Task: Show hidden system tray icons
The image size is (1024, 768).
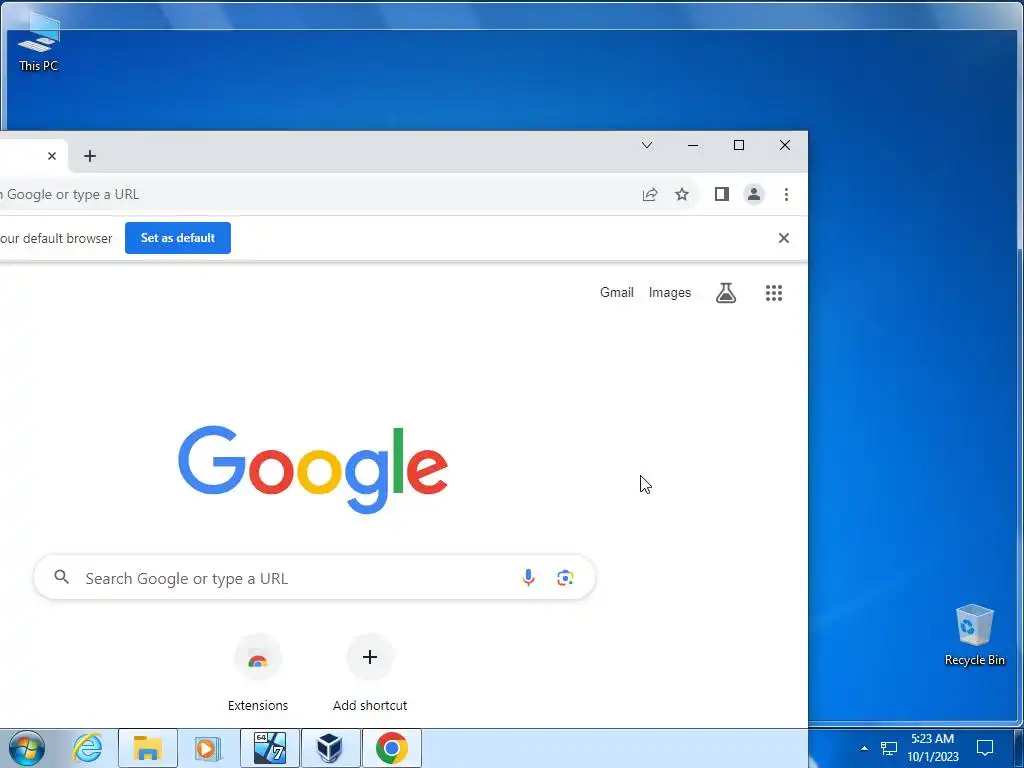Action: 864,748
